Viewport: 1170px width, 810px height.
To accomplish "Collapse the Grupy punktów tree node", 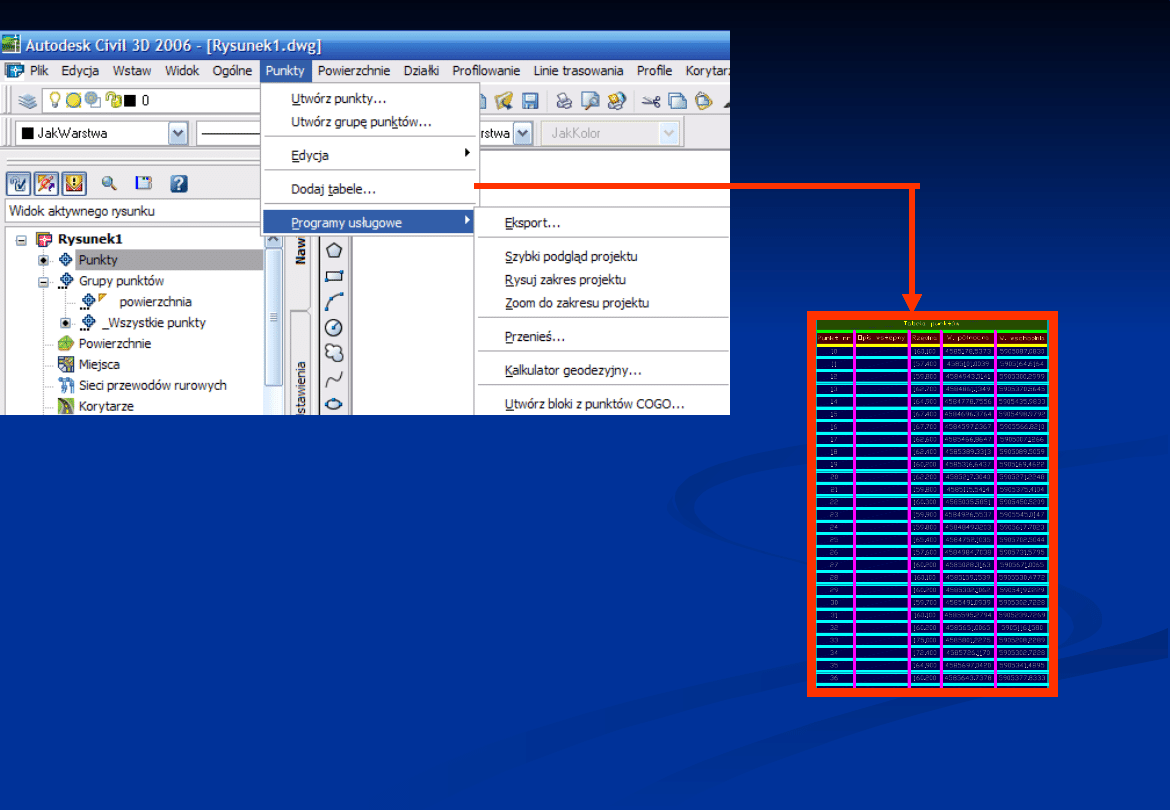I will [43, 281].
